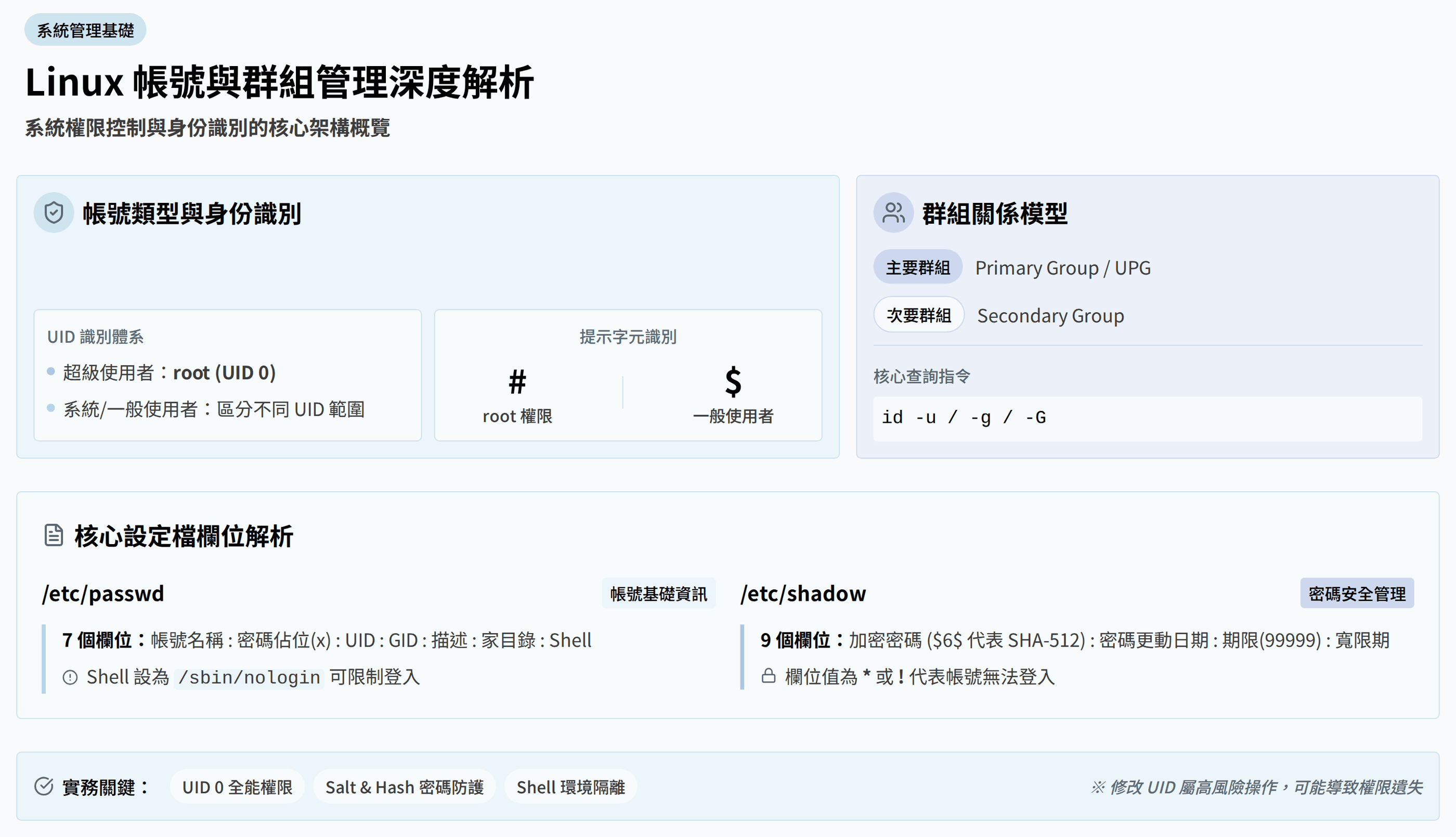Click the UID 0 全能權限 chip
The height and width of the screenshot is (837, 1456).
[237, 787]
